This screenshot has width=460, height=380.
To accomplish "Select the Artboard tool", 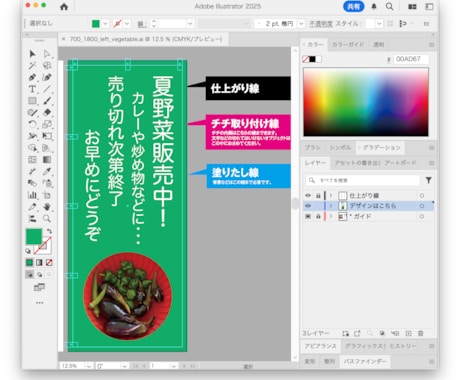I will [47, 195].
